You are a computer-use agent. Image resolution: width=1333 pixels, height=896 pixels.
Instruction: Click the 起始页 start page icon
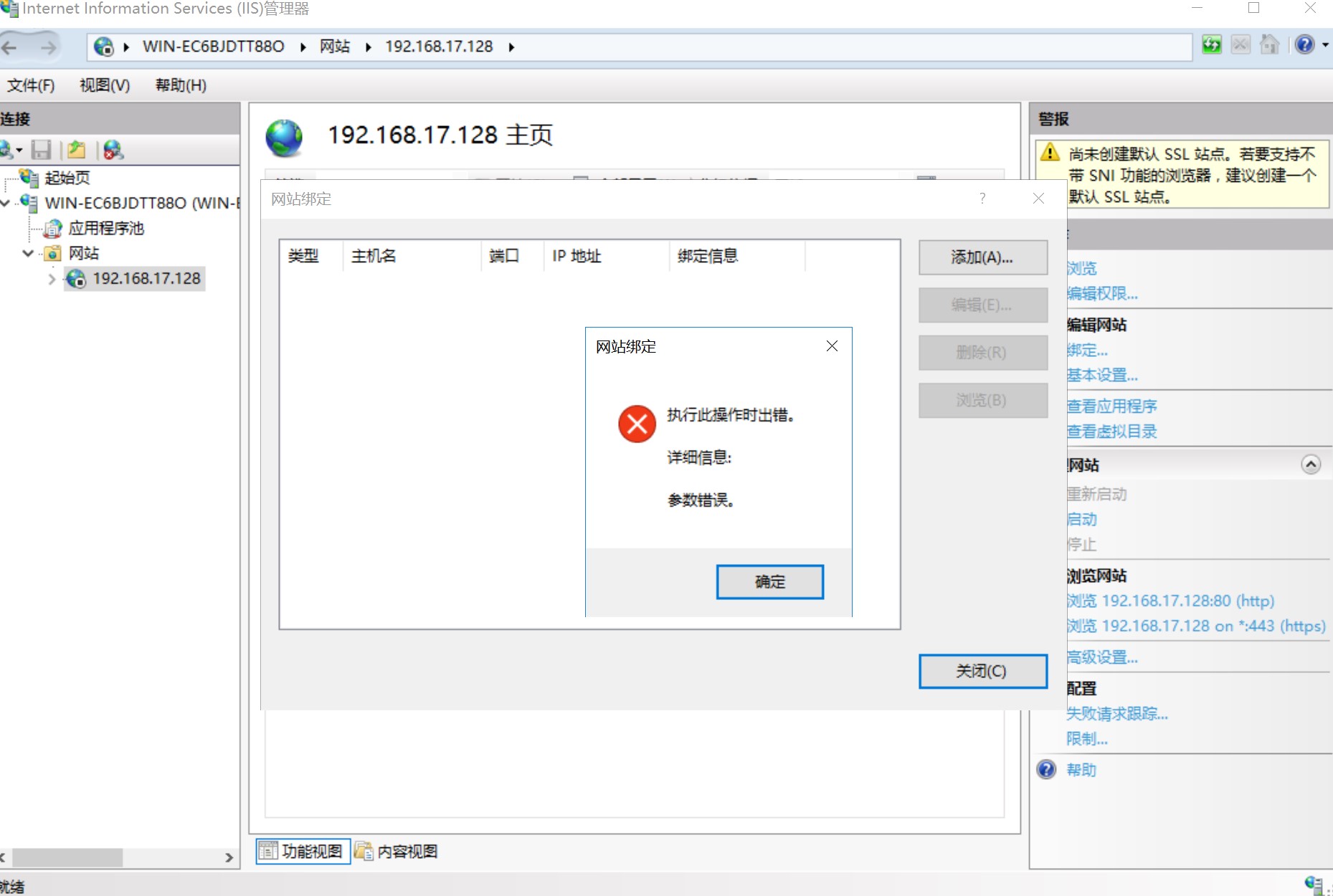(29, 177)
